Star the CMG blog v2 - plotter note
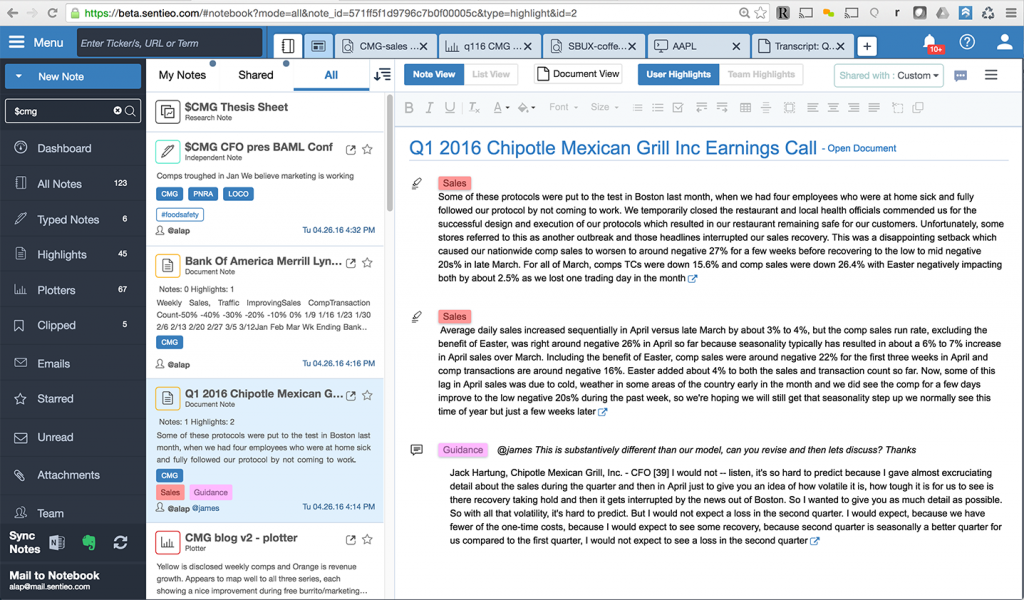The width and height of the screenshot is (1024, 600). (368, 539)
